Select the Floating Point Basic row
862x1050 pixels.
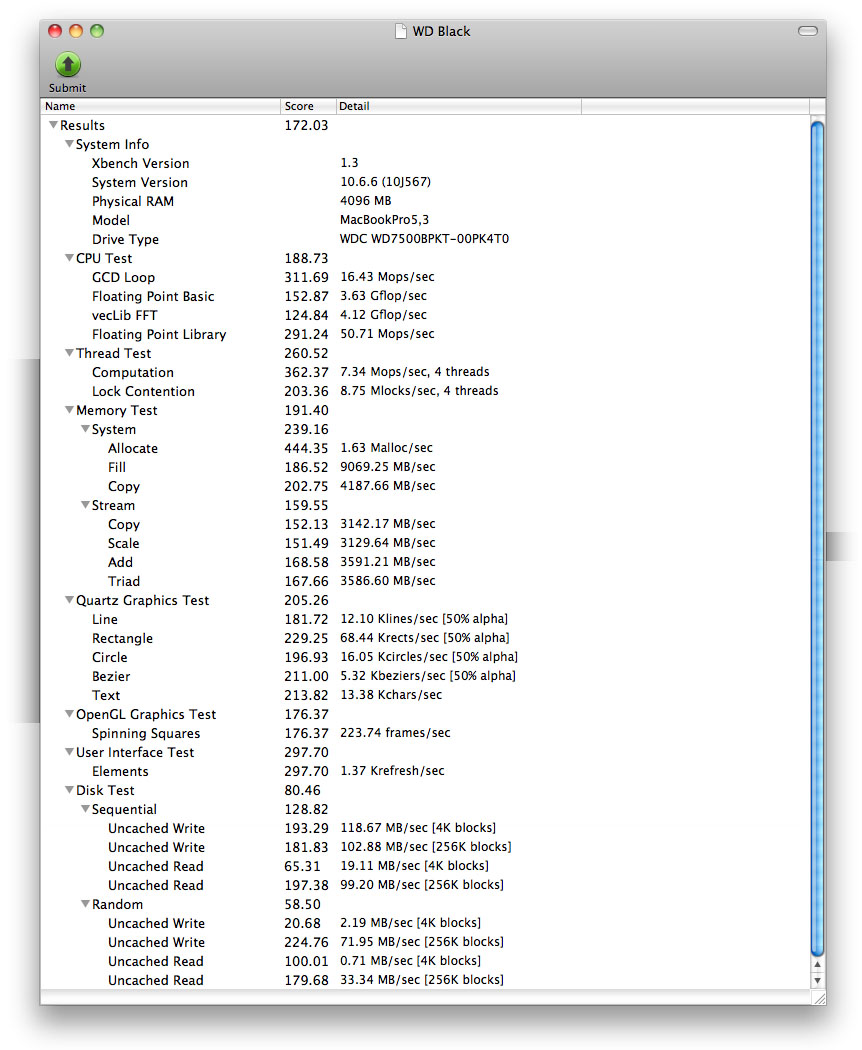point(425,296)
